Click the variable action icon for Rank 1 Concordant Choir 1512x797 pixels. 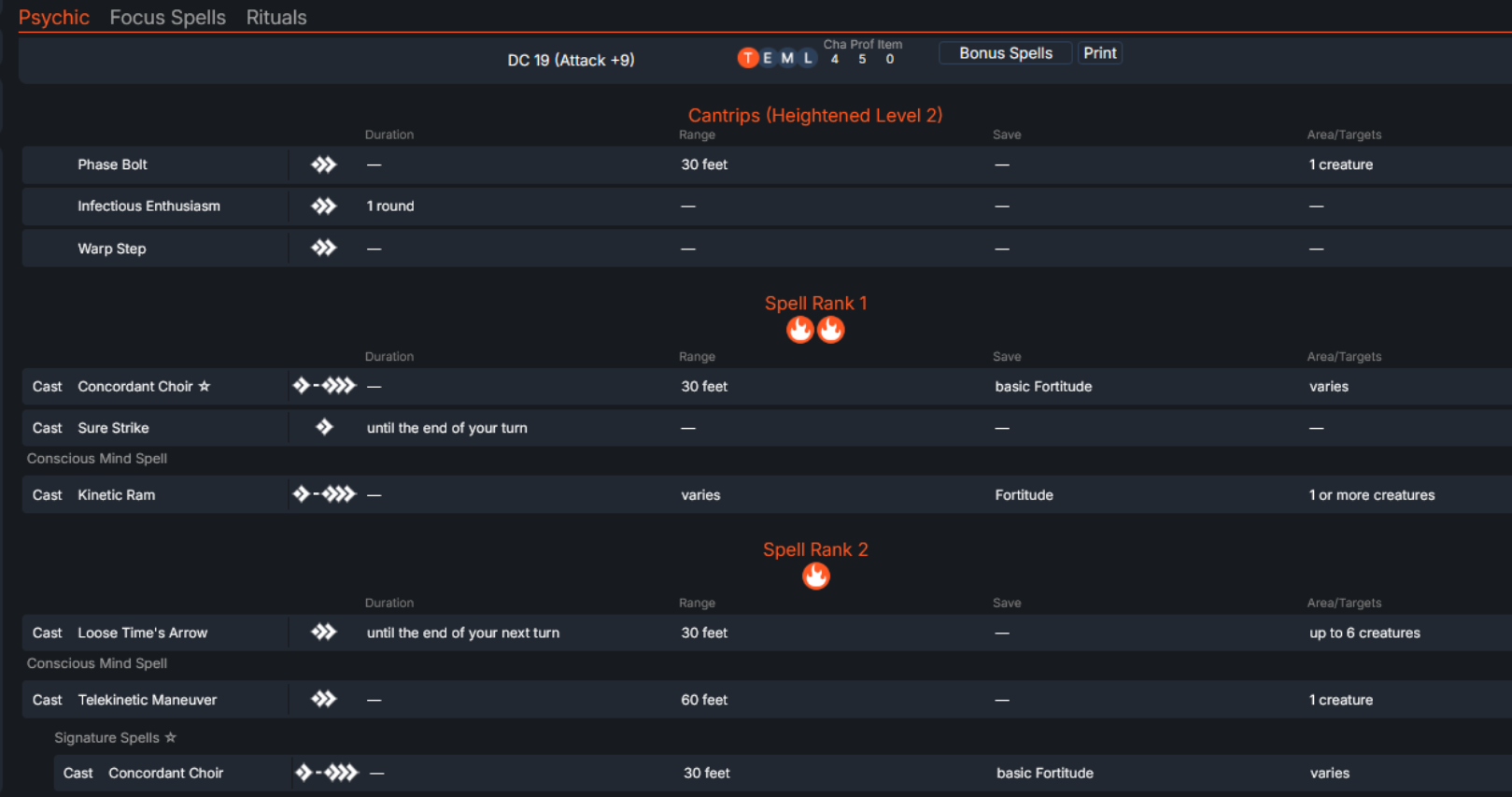pyautogui.click(x=324, y=386)
